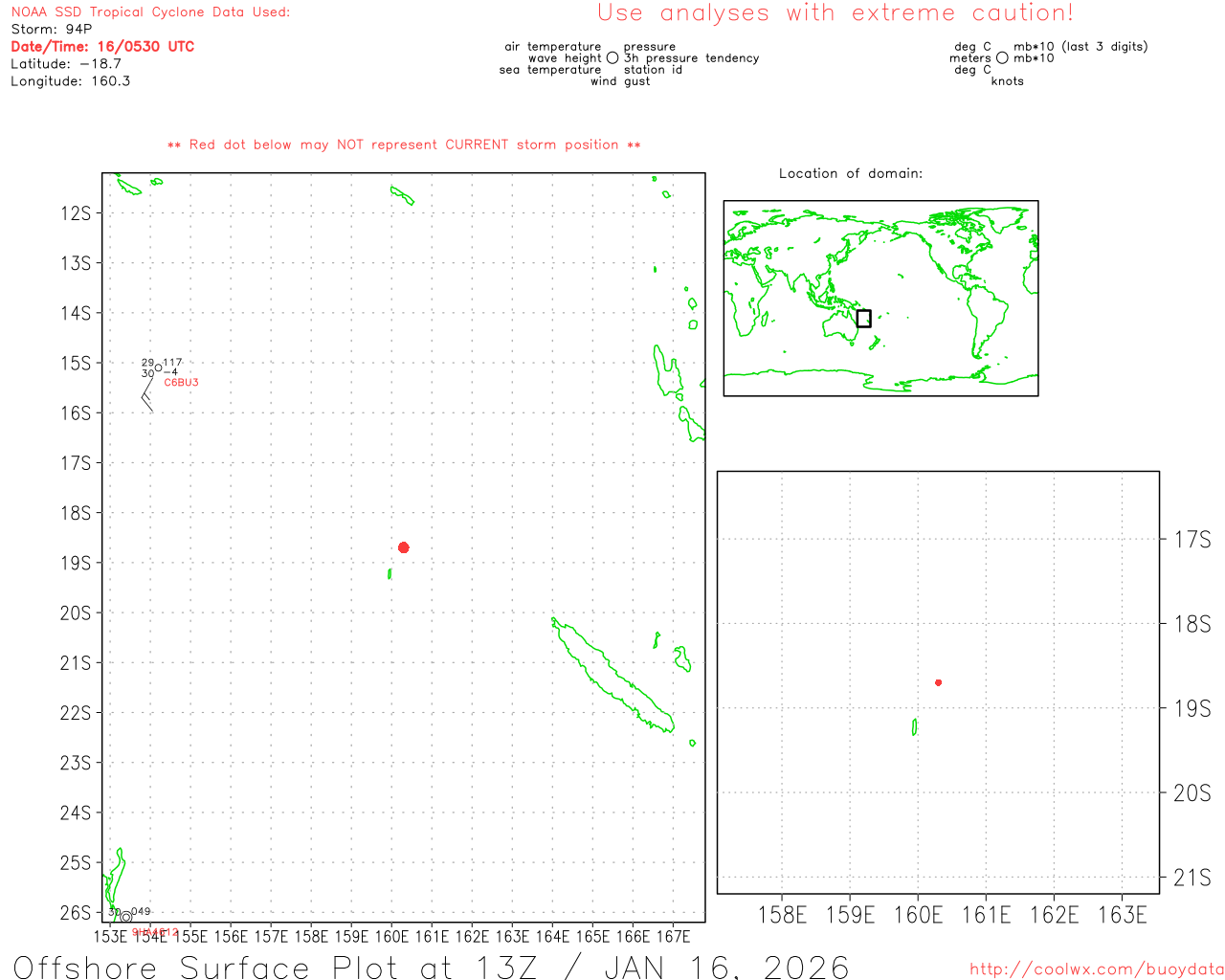Click the 'Use analyses with extreme caution!' warning
This screenshot has height=980, width=1225.
pyautogui.click(x=835, y=13)
